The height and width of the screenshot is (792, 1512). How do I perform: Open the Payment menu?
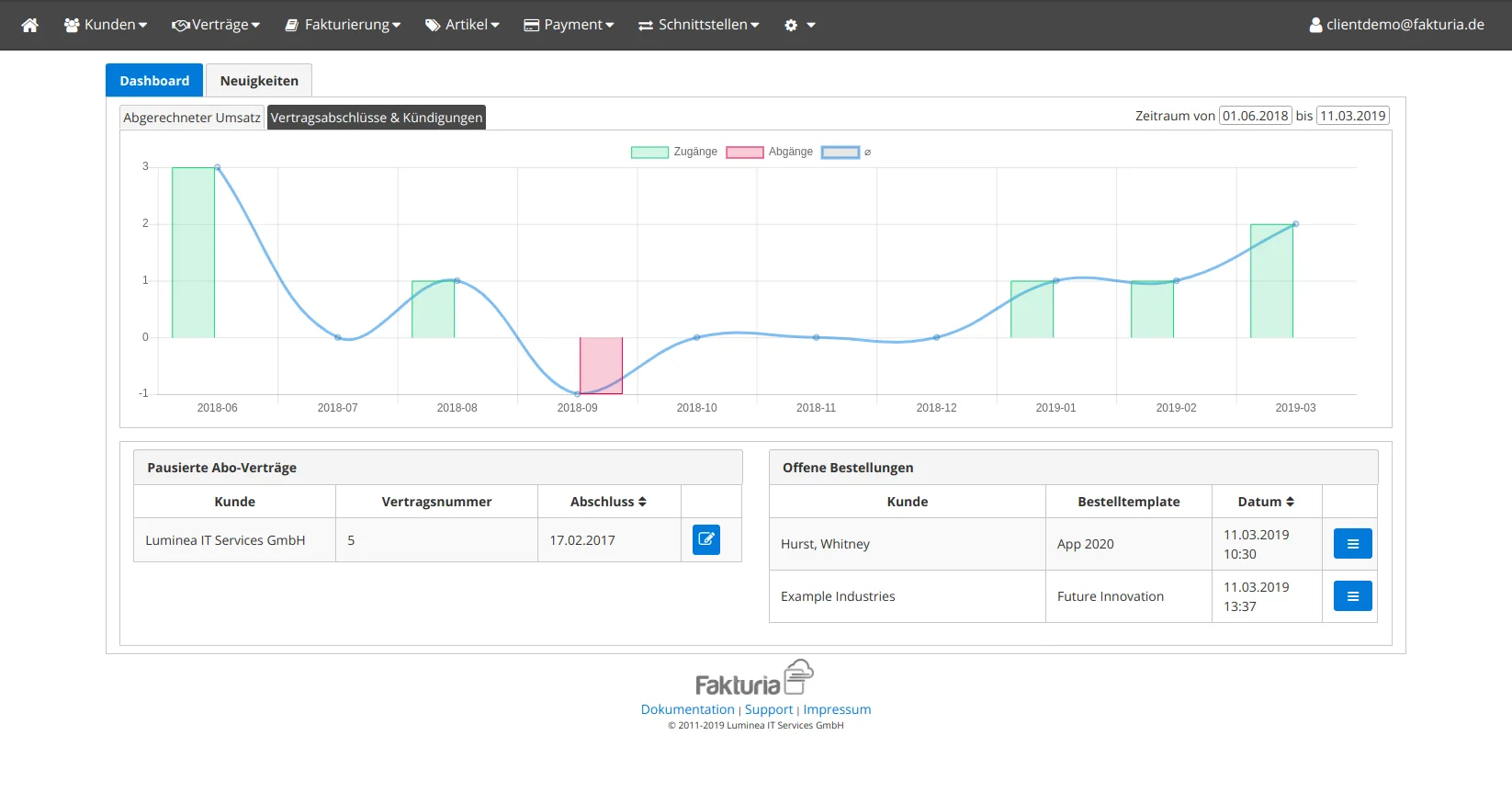(x=569, y=25)
